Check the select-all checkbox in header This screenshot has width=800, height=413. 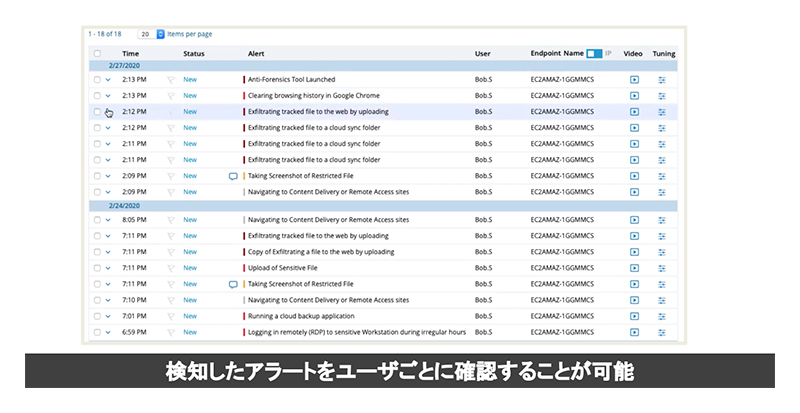pos(97,53)
